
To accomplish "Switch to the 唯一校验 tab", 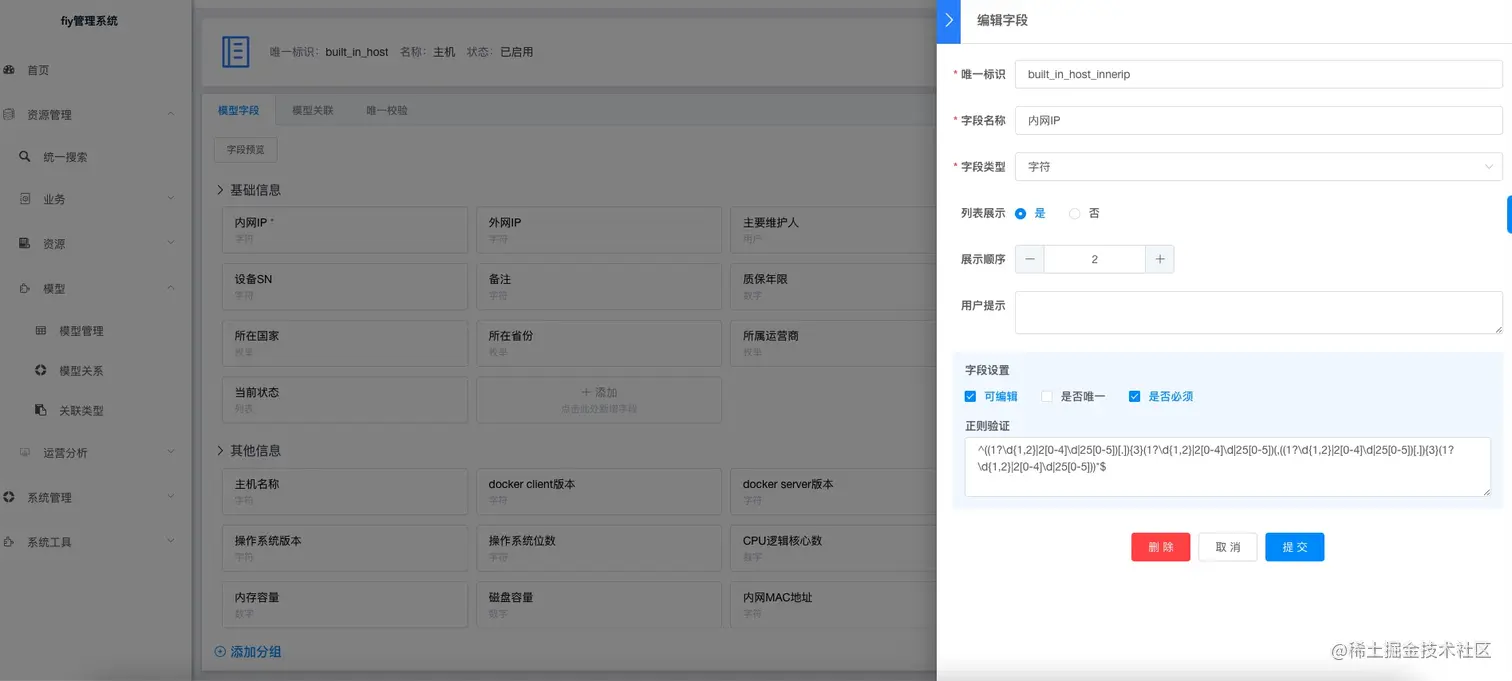I will point(386,110).
